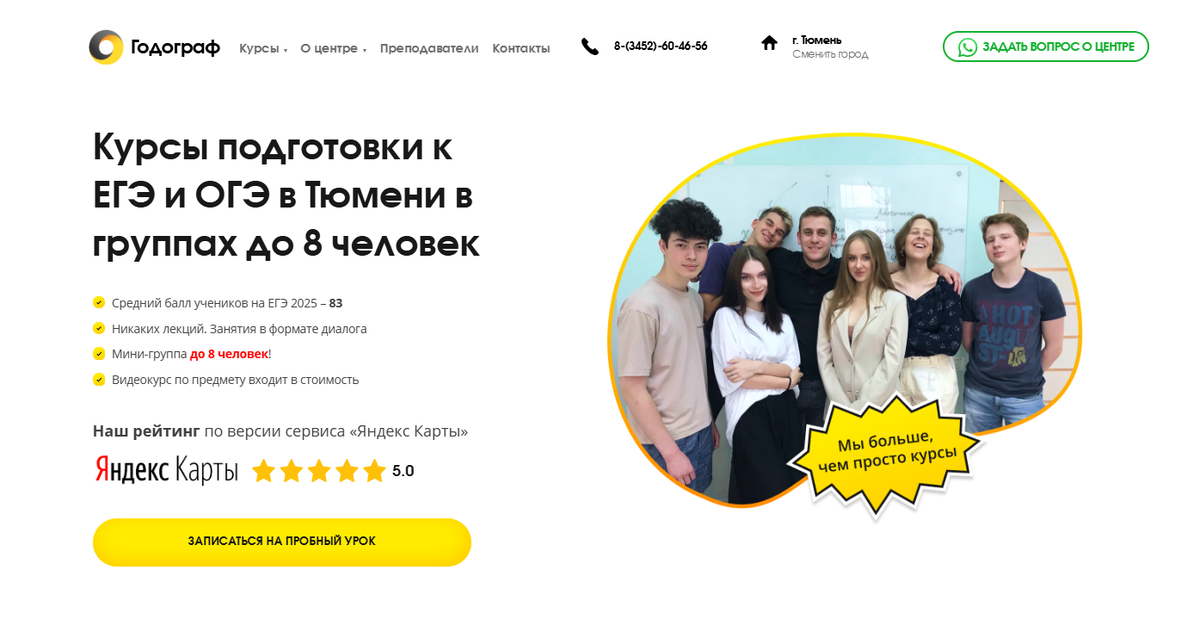Open the Контакты menu item

point(521,48)
